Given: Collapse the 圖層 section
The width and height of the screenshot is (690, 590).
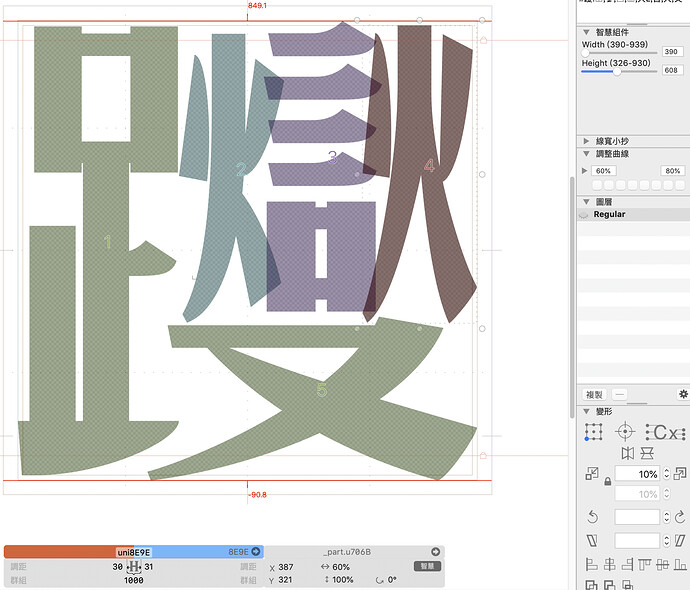Looking at the screenshot, I should pos(586,202).
